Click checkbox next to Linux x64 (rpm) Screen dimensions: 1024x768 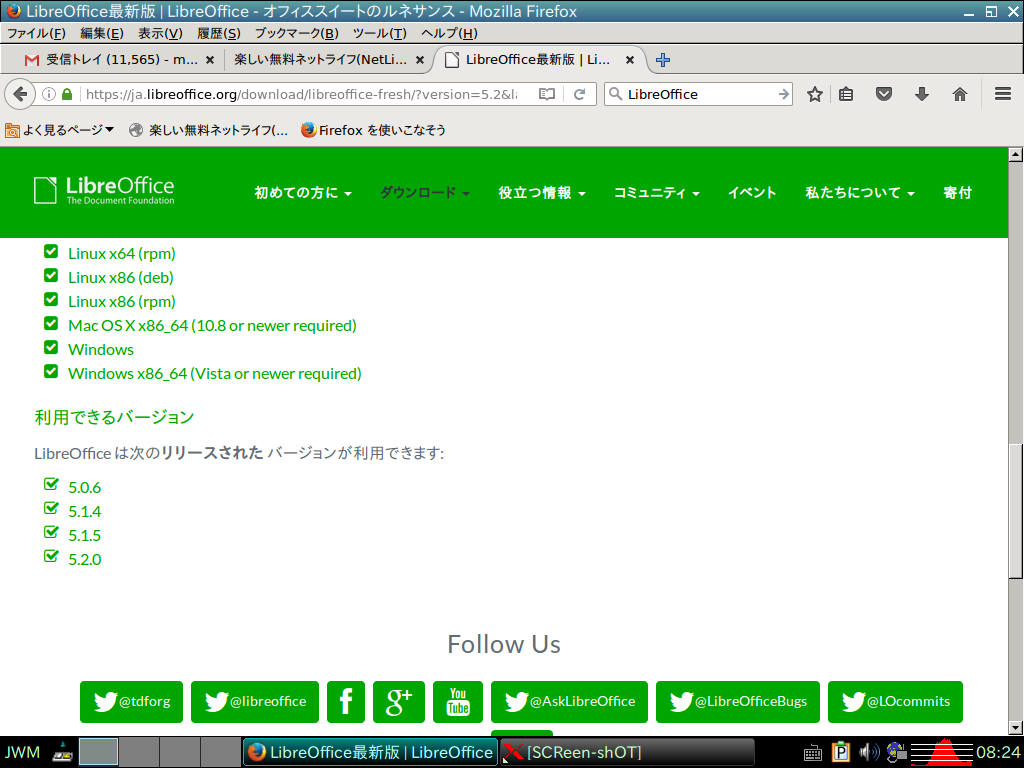click(51, 251)
